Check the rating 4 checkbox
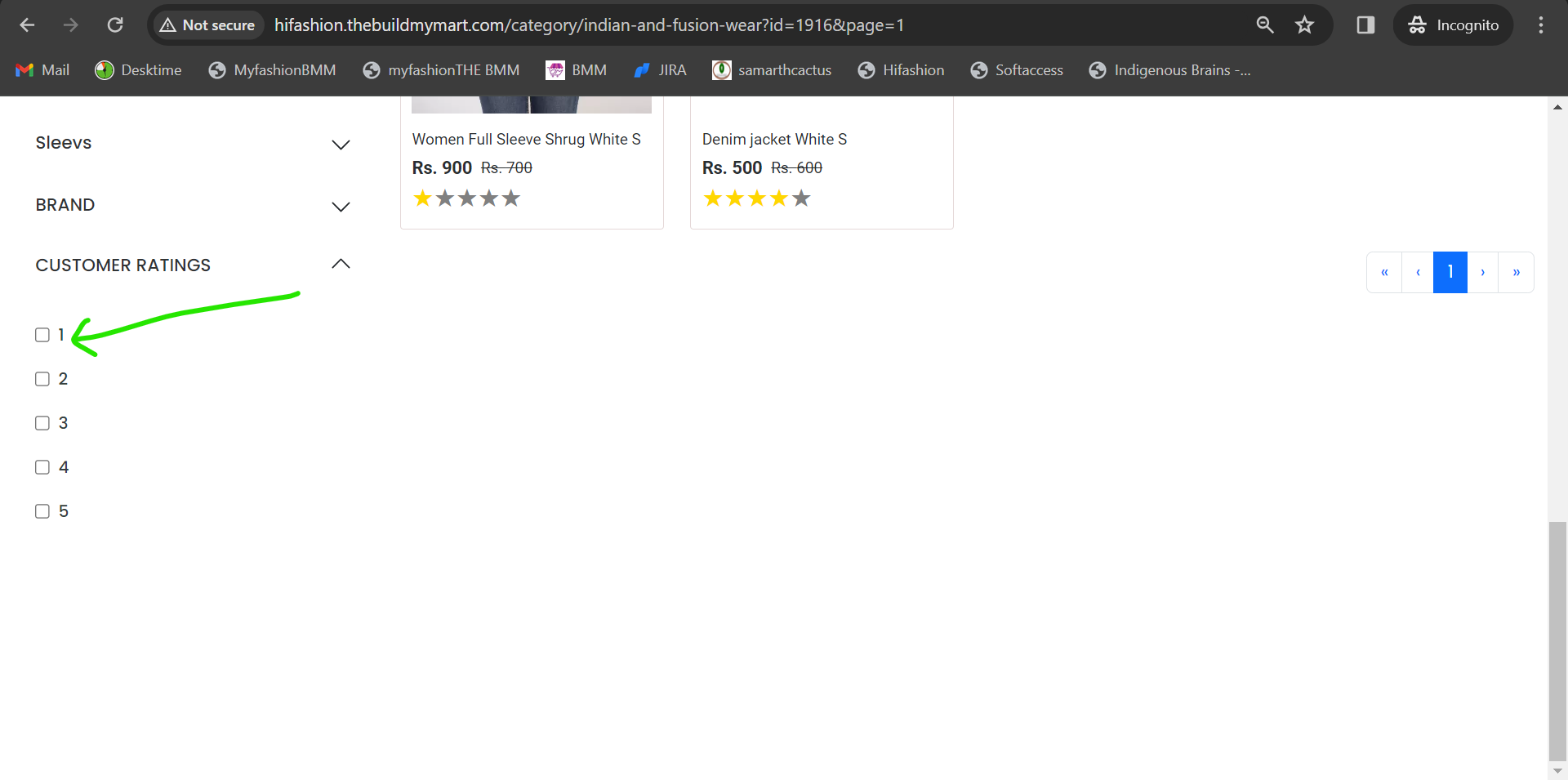This screenshot has height=780, width=1568. click(42, 467)
